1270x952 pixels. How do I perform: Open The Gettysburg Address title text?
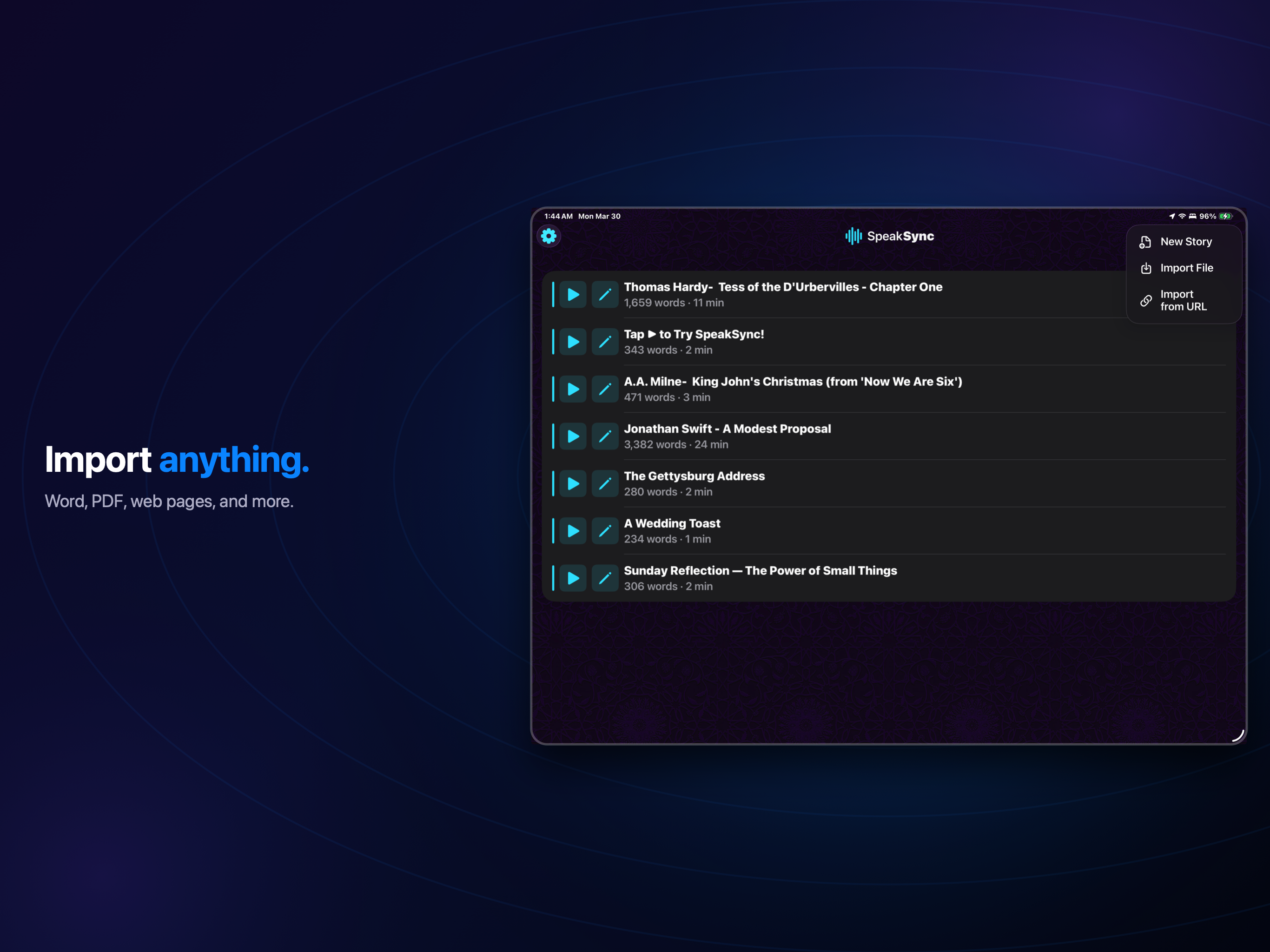[x=694, y=476]
